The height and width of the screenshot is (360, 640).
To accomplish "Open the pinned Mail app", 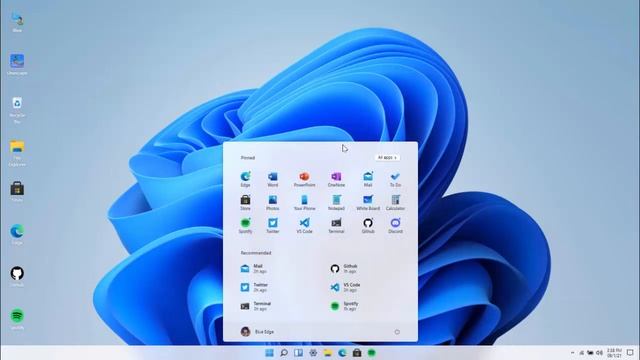I will coord(368,179).
